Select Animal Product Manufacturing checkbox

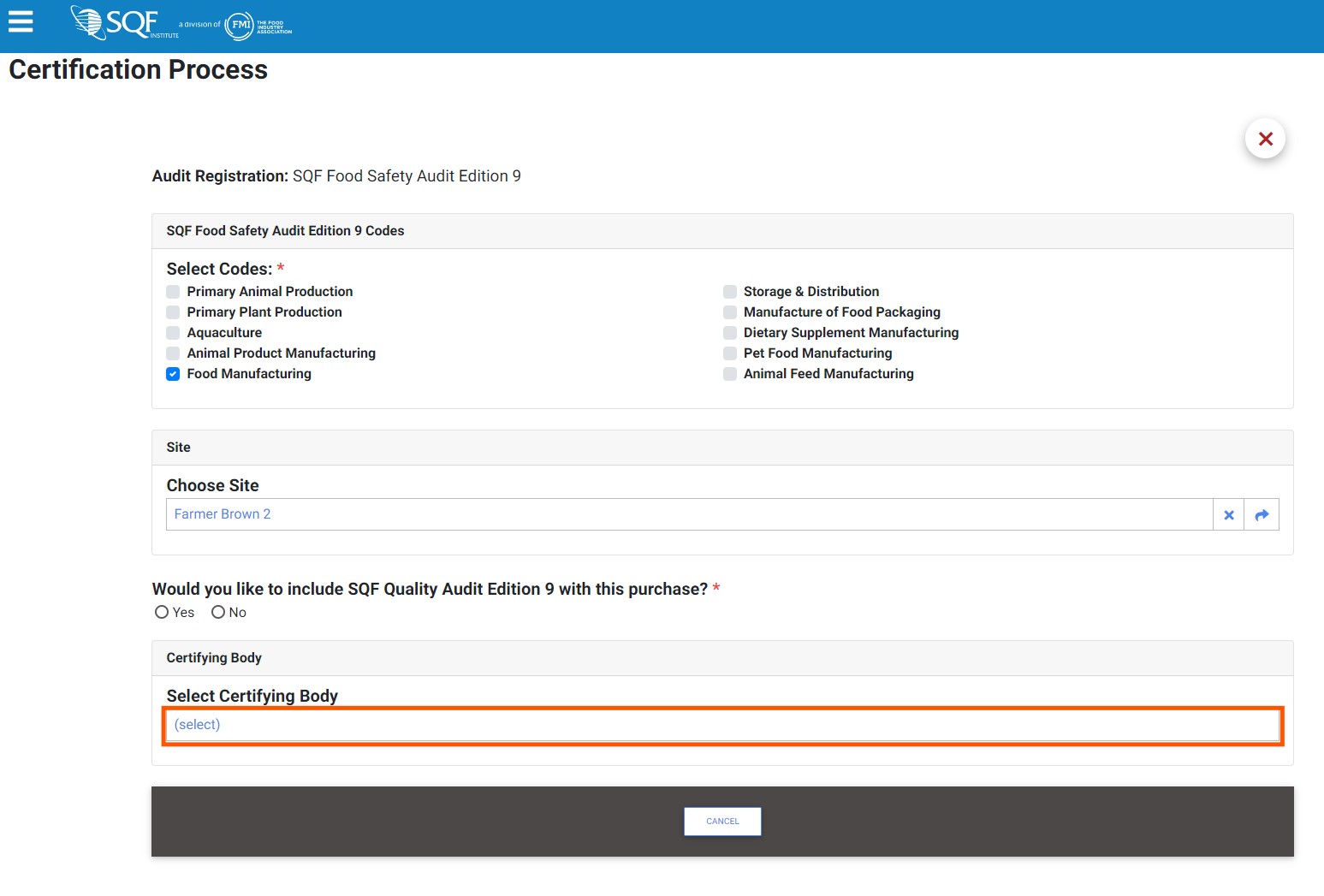173,353
